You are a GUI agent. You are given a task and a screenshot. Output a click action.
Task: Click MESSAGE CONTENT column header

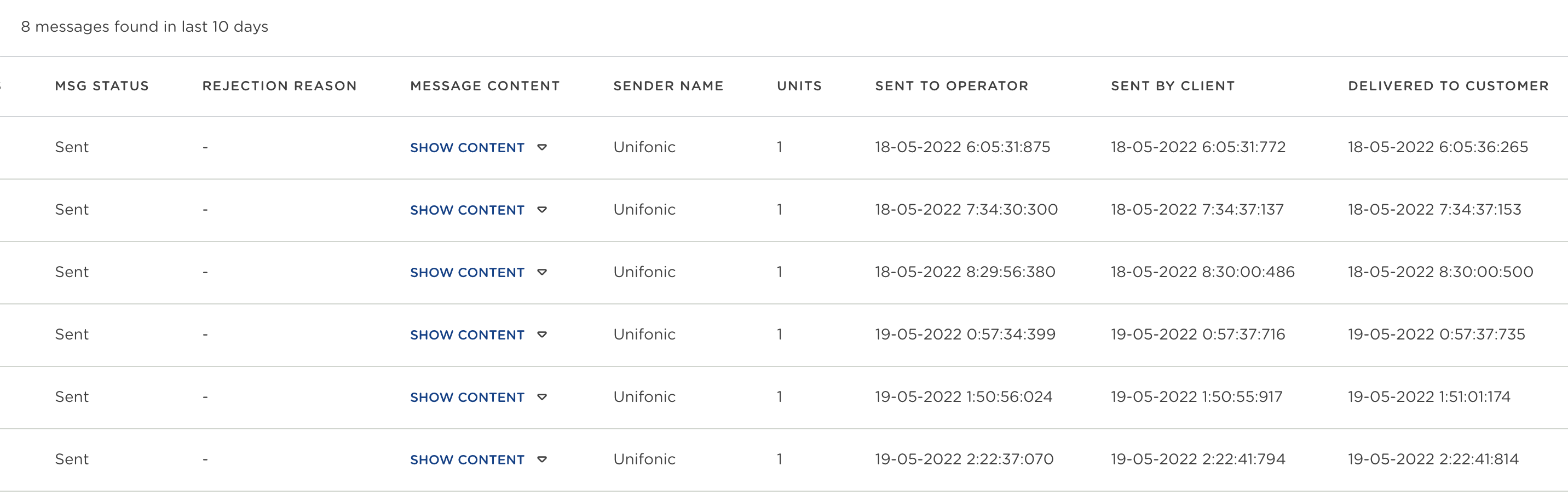coord(485,86)
